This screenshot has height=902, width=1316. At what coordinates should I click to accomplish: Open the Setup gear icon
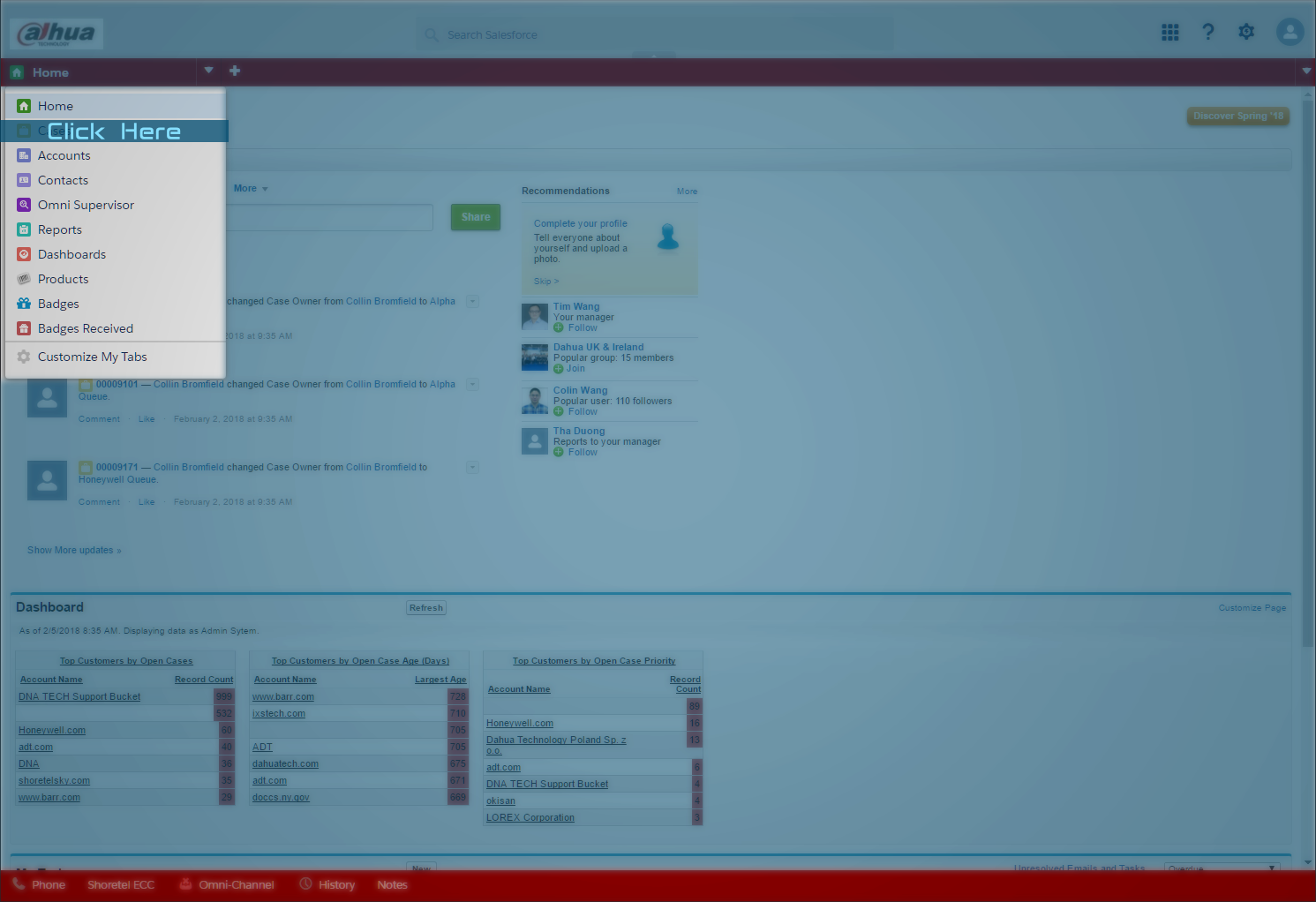(1246, 33)
